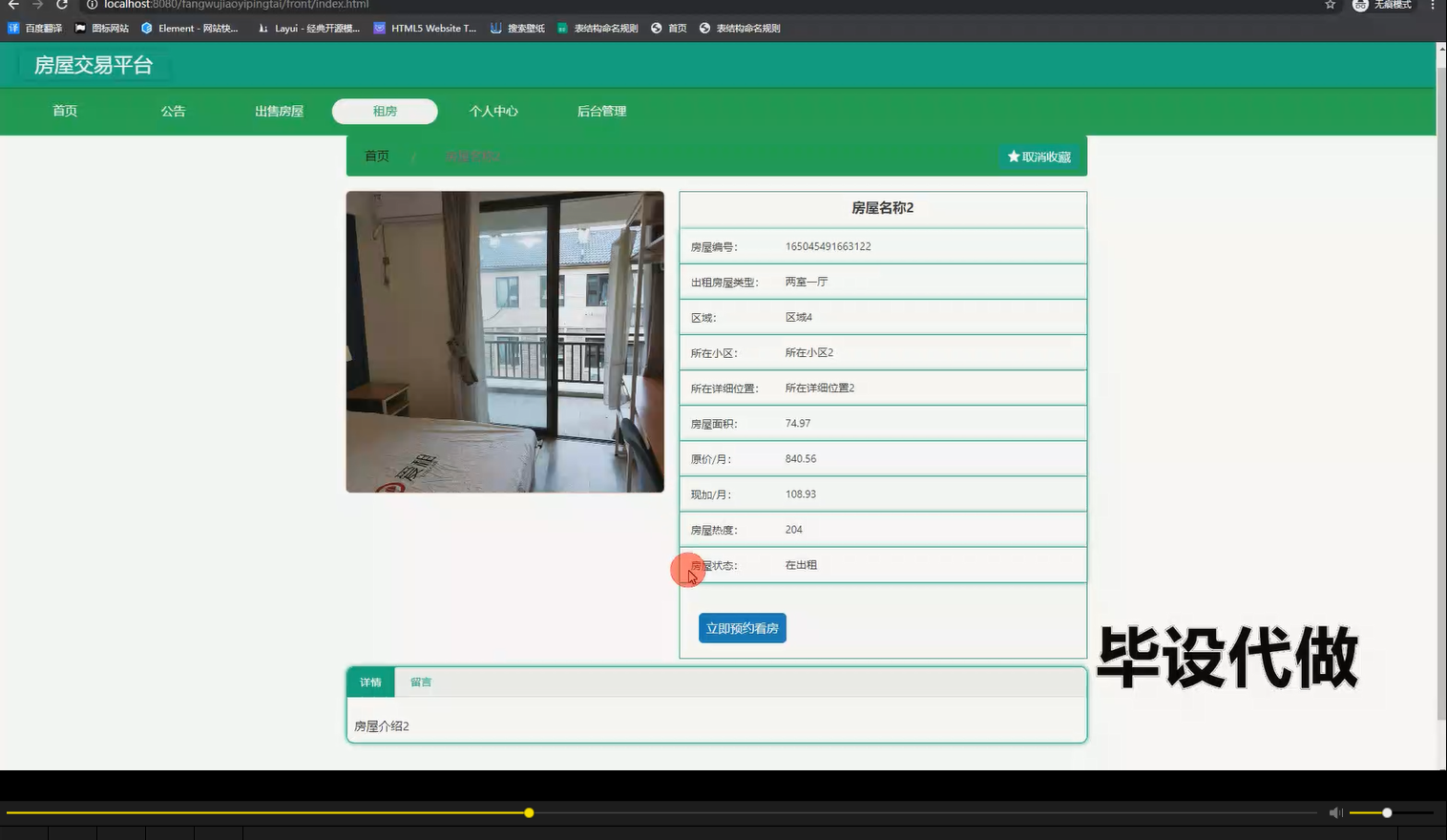Reload the page via refresh icon
The width and height of the screenshot is (1447, 840).
62,5
